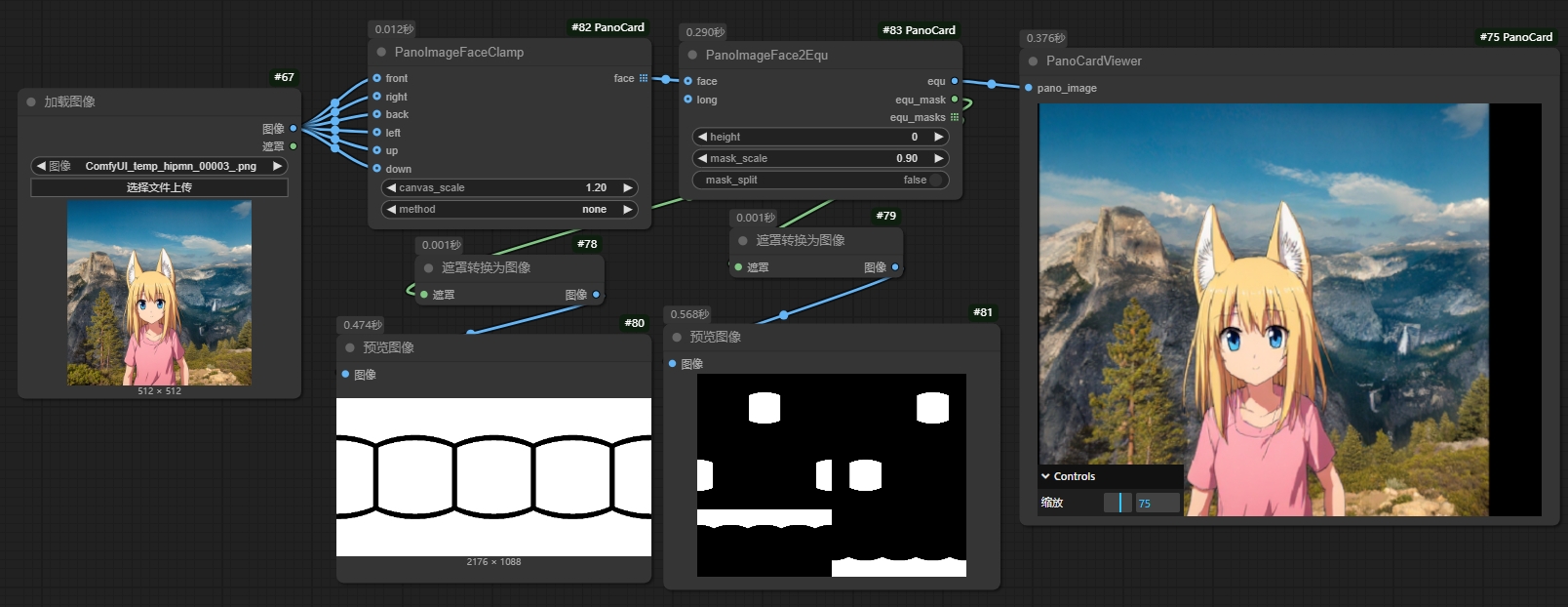Click the #82 PanoCard badge
Viewport: 1568px width, 607px height.
608,27
